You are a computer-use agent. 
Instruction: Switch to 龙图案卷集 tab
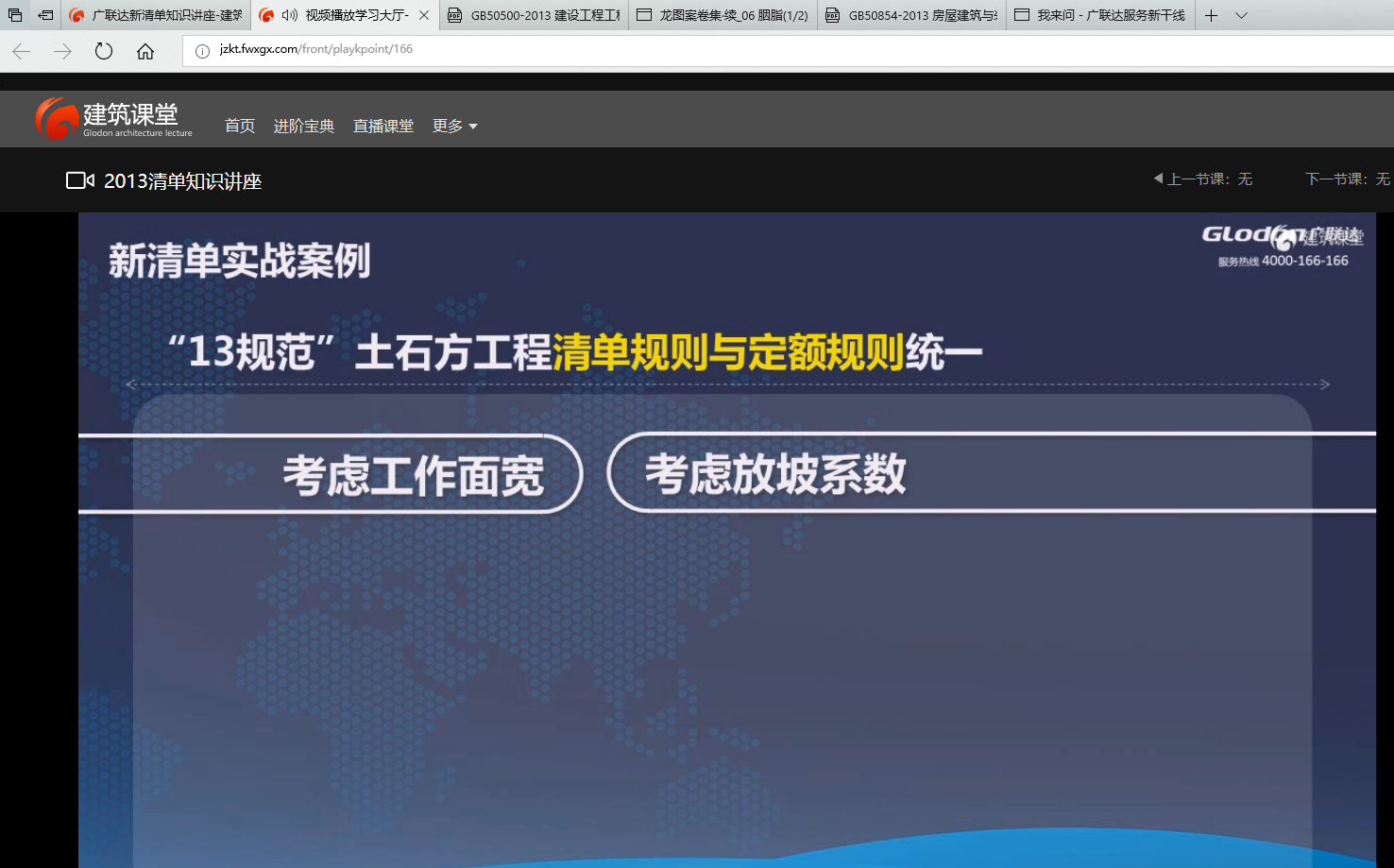click(x=722, y=15)
